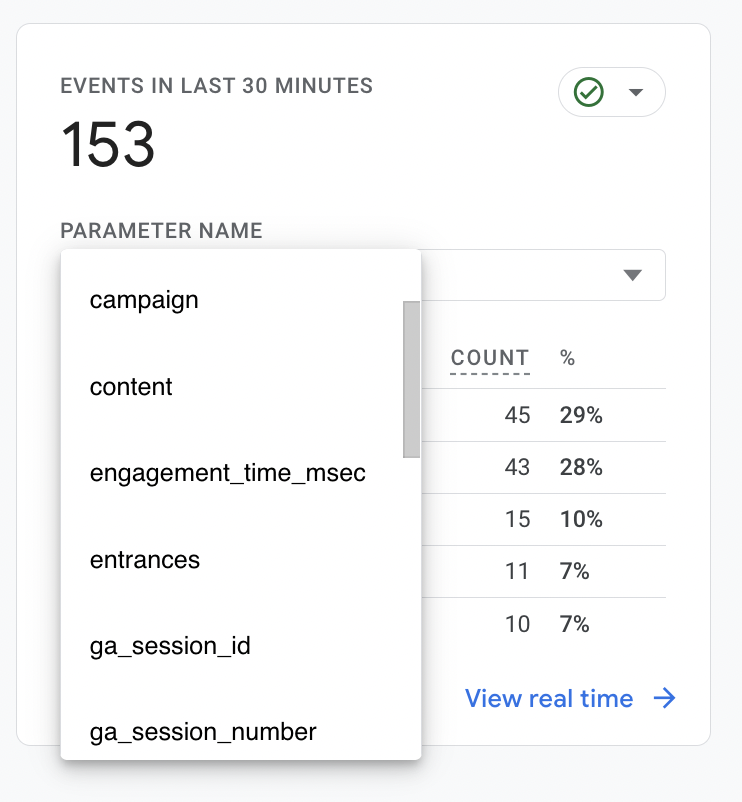742x802 pixels.
Task: Click the green checkmark status icon
Action: 589,92
